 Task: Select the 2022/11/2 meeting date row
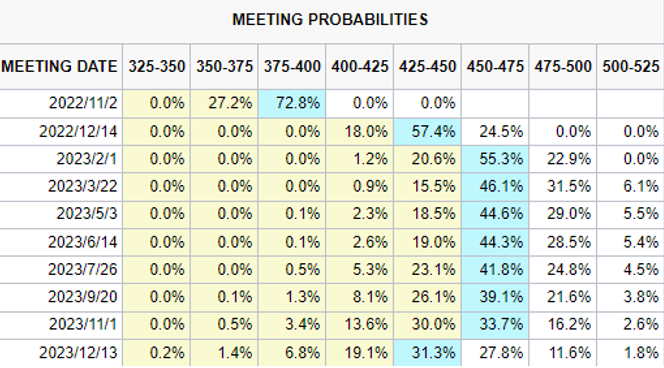coord(332,103)
